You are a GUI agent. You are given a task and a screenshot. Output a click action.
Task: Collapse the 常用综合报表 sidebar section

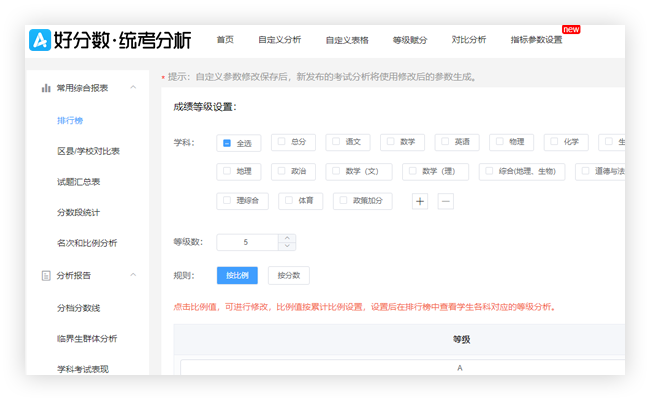pyautogui.click(x=133, y=88)
